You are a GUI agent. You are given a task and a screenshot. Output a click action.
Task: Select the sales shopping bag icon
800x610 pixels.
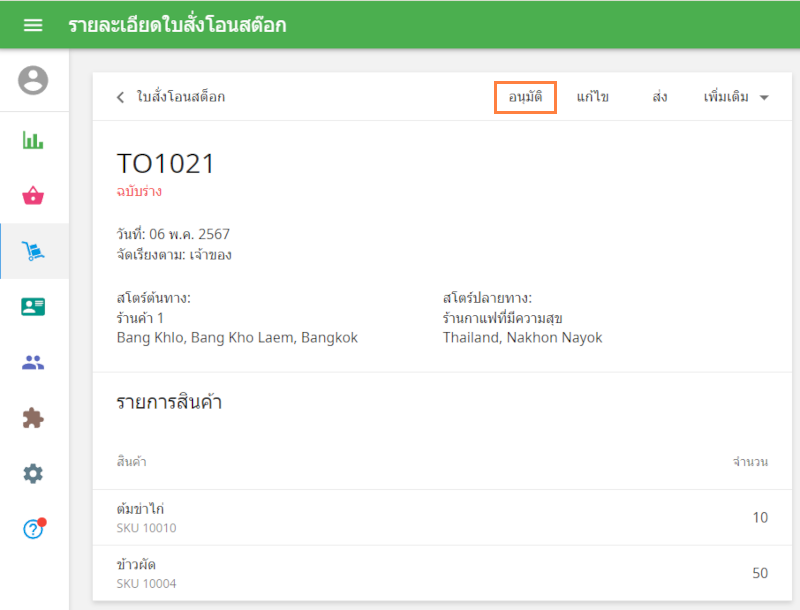33,195
